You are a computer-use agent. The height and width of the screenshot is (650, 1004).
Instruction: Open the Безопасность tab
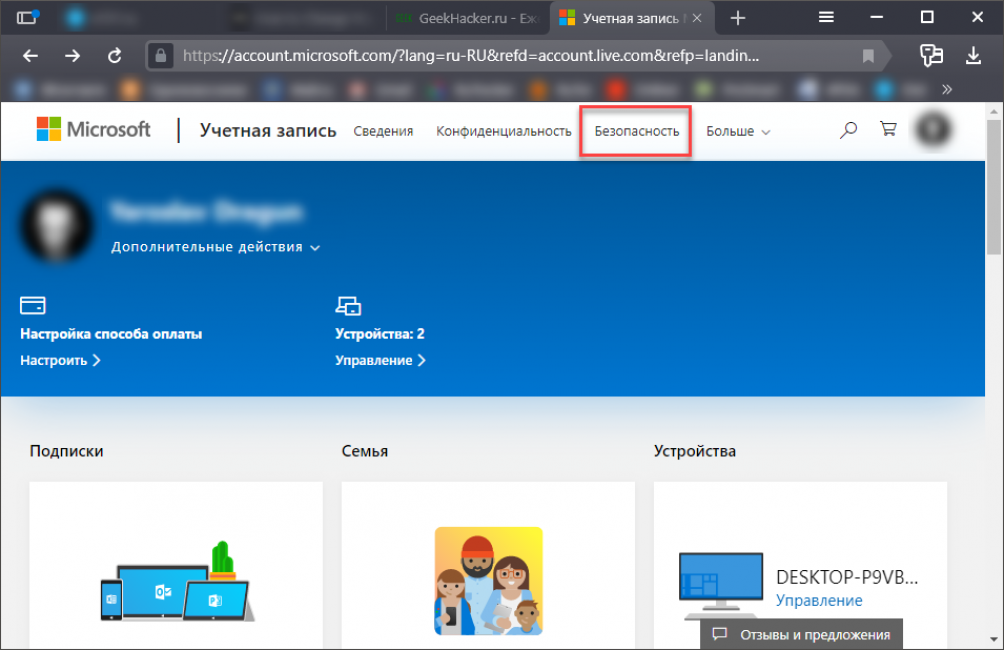click(x=636, y=131)
